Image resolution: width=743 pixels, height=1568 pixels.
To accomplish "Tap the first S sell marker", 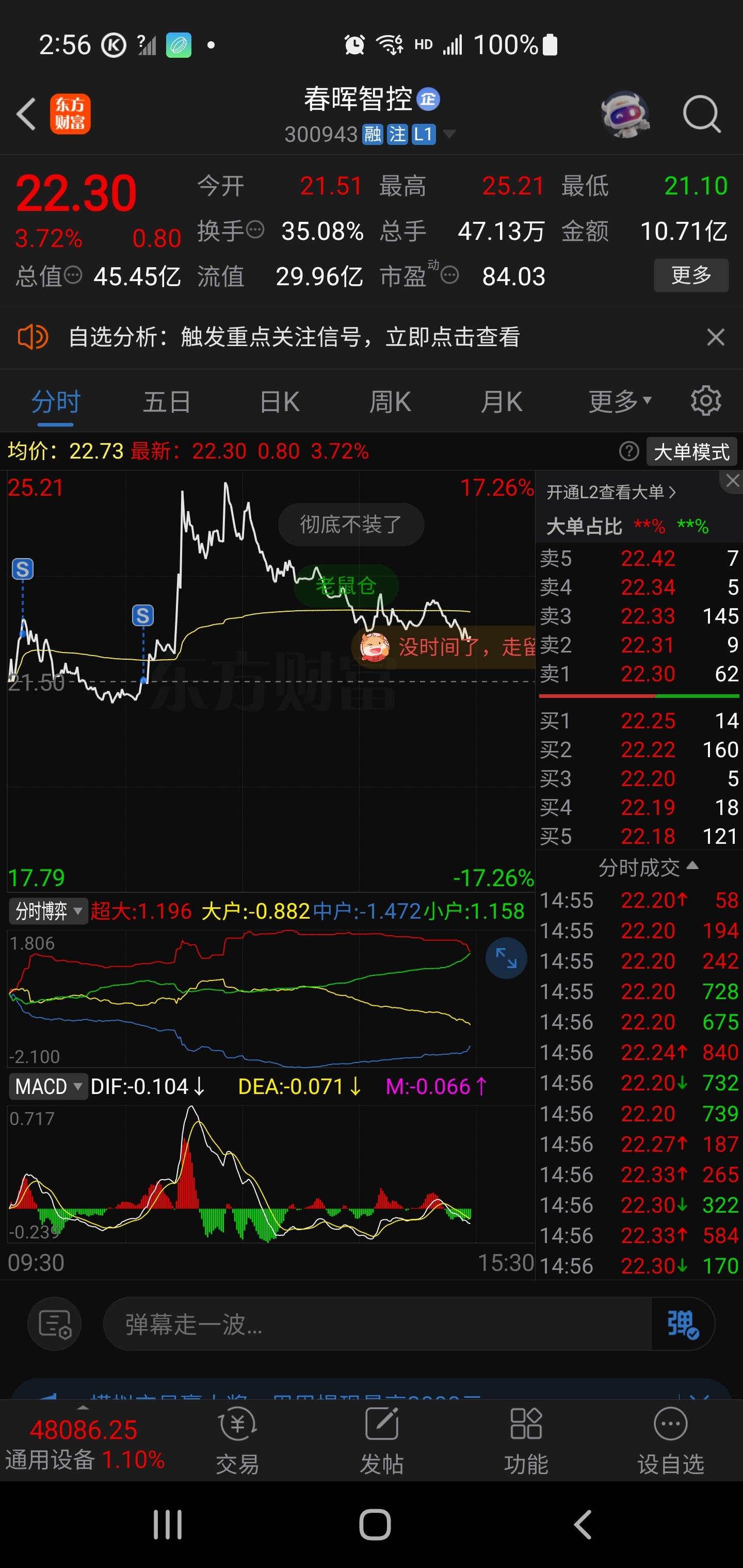I will pos(23,569).
